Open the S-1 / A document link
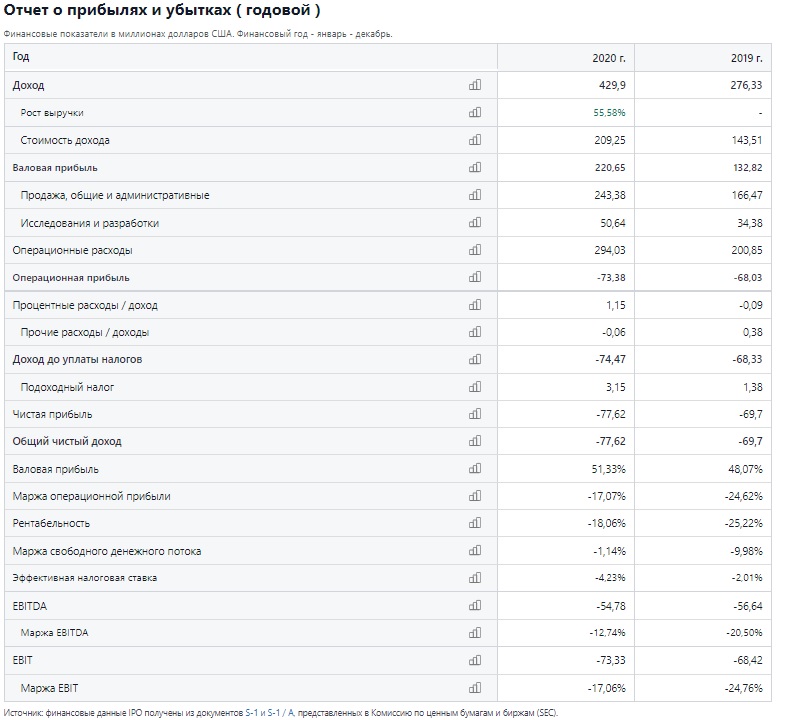 click(x=281, y=712)
